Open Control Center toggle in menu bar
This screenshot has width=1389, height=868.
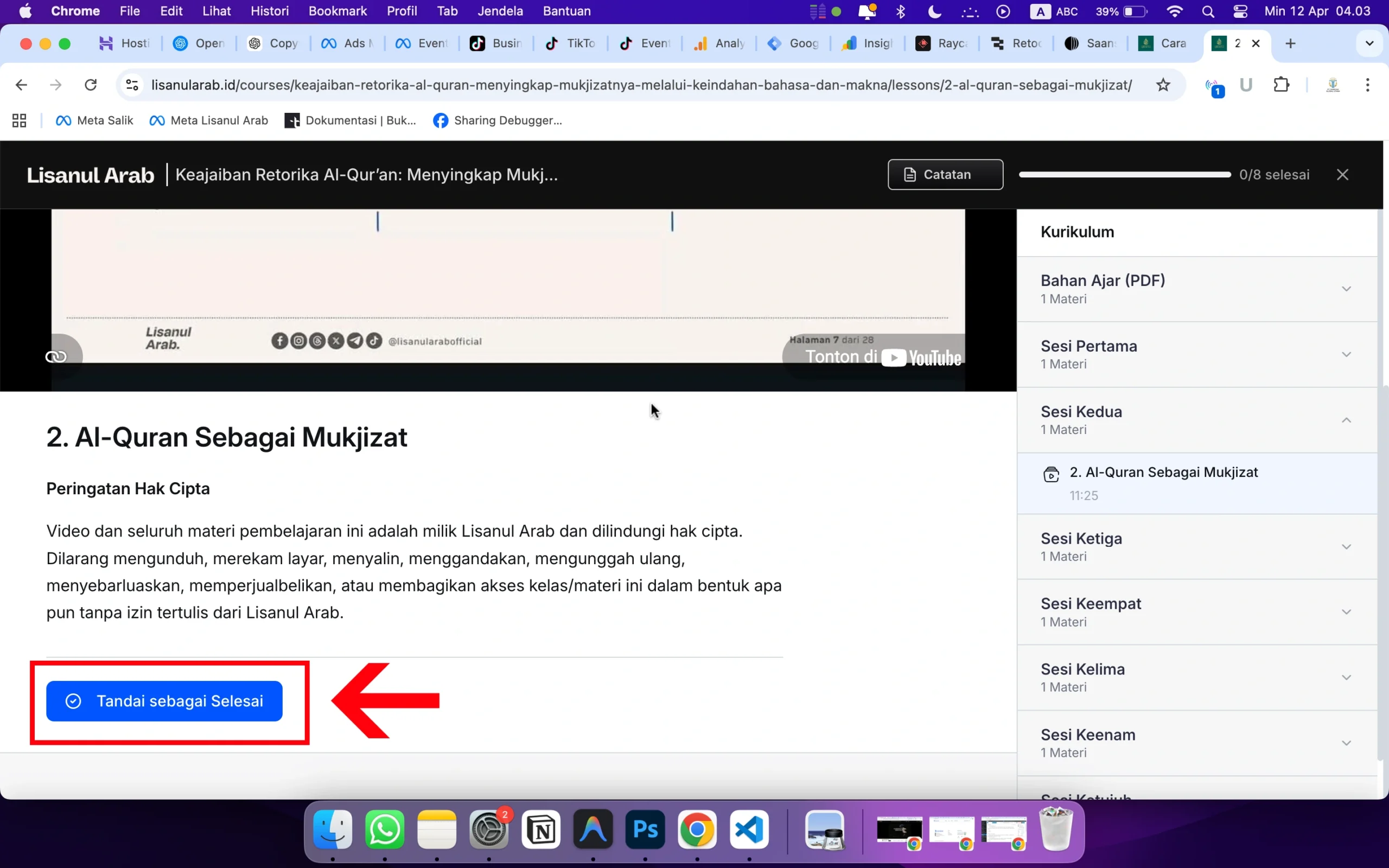coord(1240,11)
